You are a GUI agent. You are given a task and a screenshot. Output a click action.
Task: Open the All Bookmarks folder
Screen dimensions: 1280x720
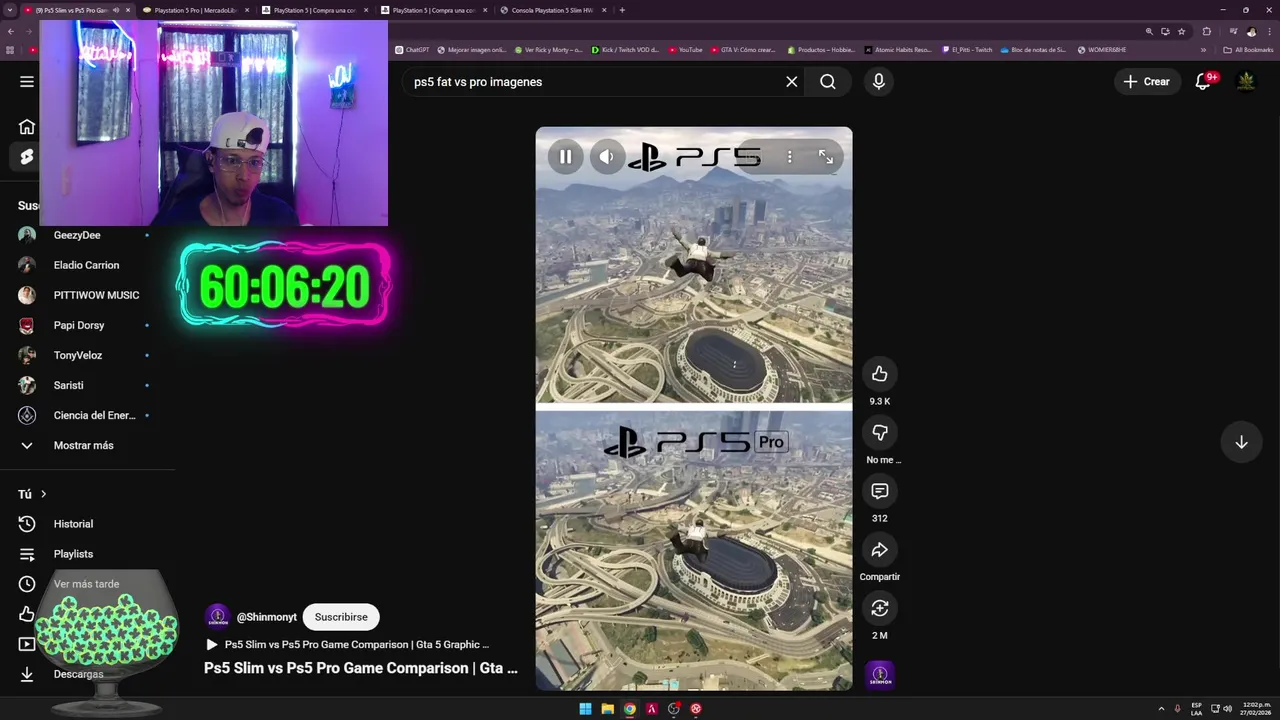1248,49
